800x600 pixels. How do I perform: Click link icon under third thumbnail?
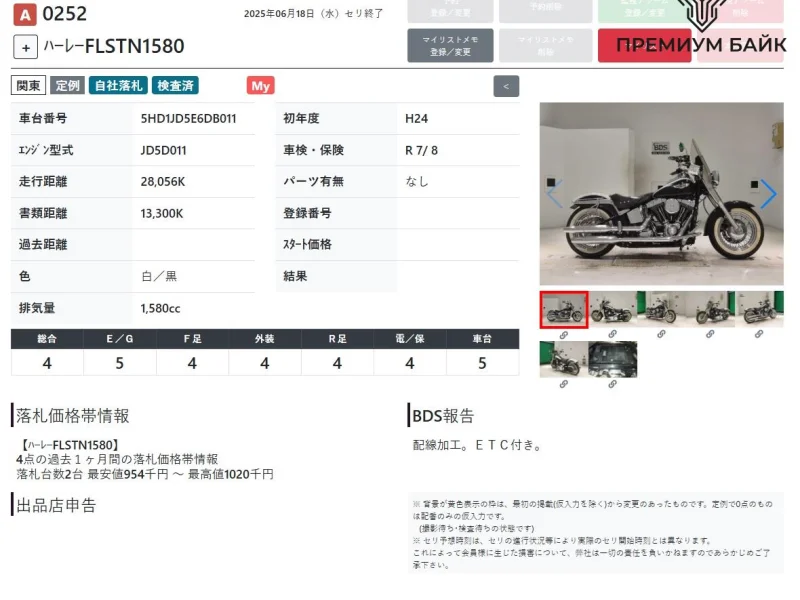click(x=662, y=335)
